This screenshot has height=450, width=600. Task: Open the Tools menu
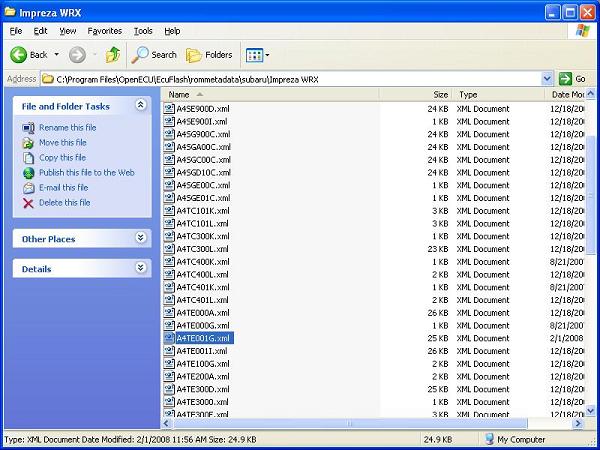tap(143, 31)
